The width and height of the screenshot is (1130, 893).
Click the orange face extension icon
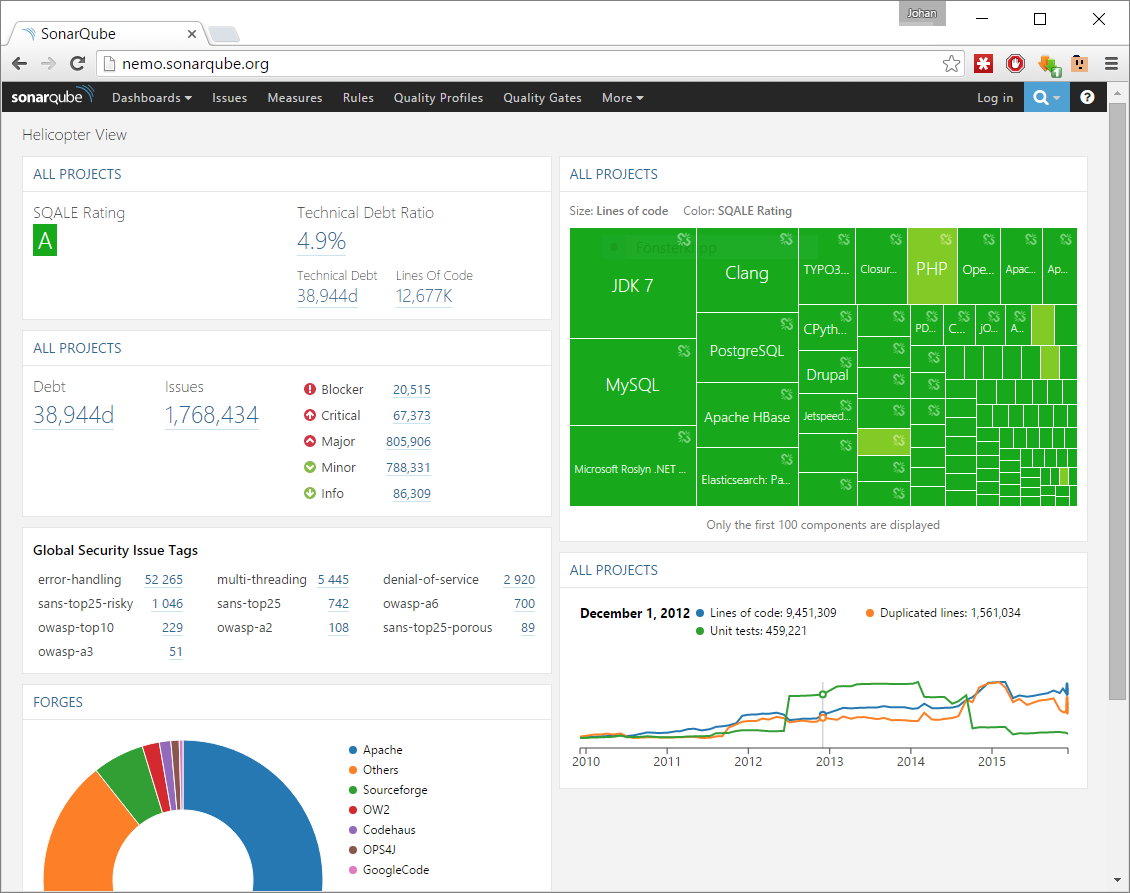coord(1079,63)
